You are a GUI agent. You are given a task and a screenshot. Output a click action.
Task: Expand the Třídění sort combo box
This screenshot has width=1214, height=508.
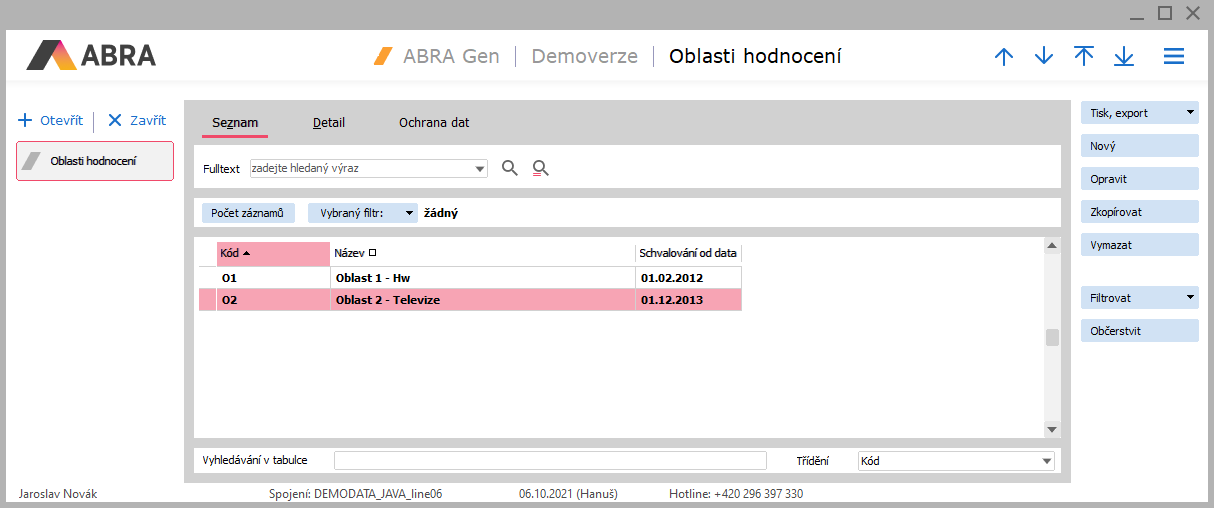pos(1046,461)
